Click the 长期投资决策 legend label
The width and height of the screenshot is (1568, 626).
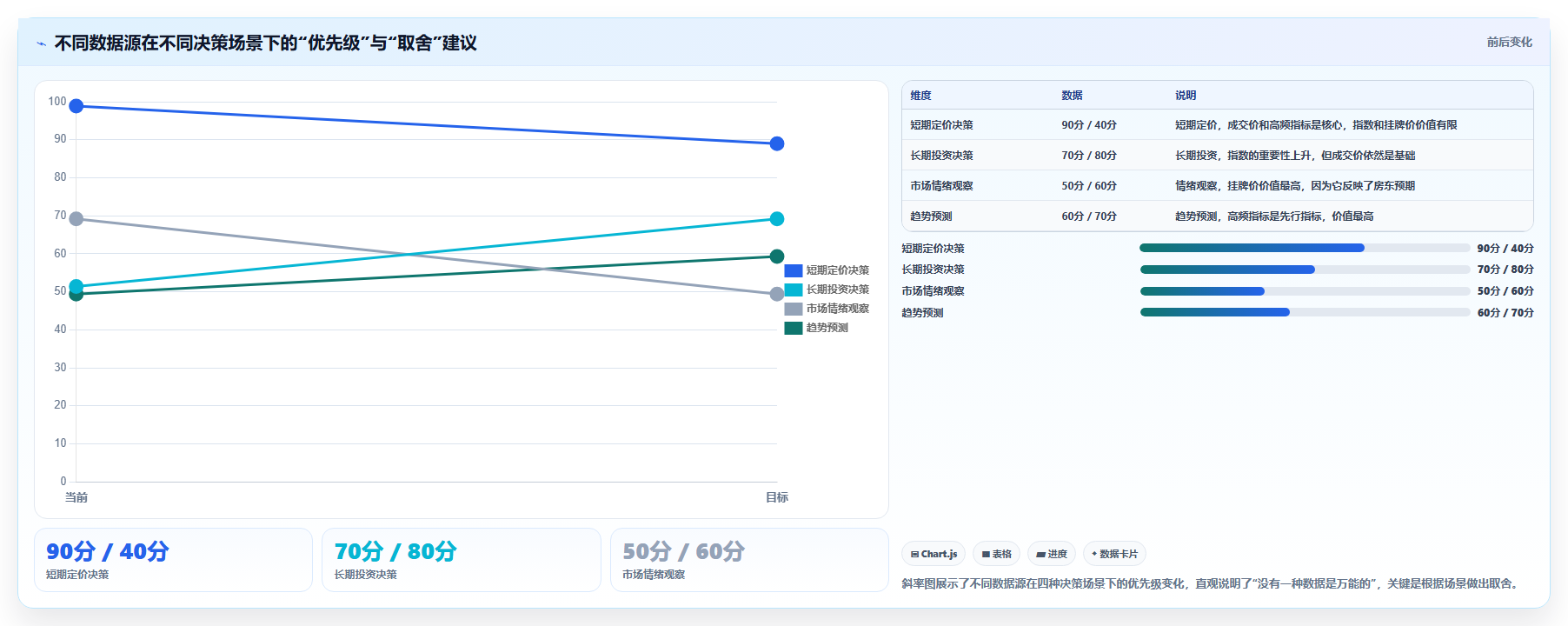tap(837, 290)
